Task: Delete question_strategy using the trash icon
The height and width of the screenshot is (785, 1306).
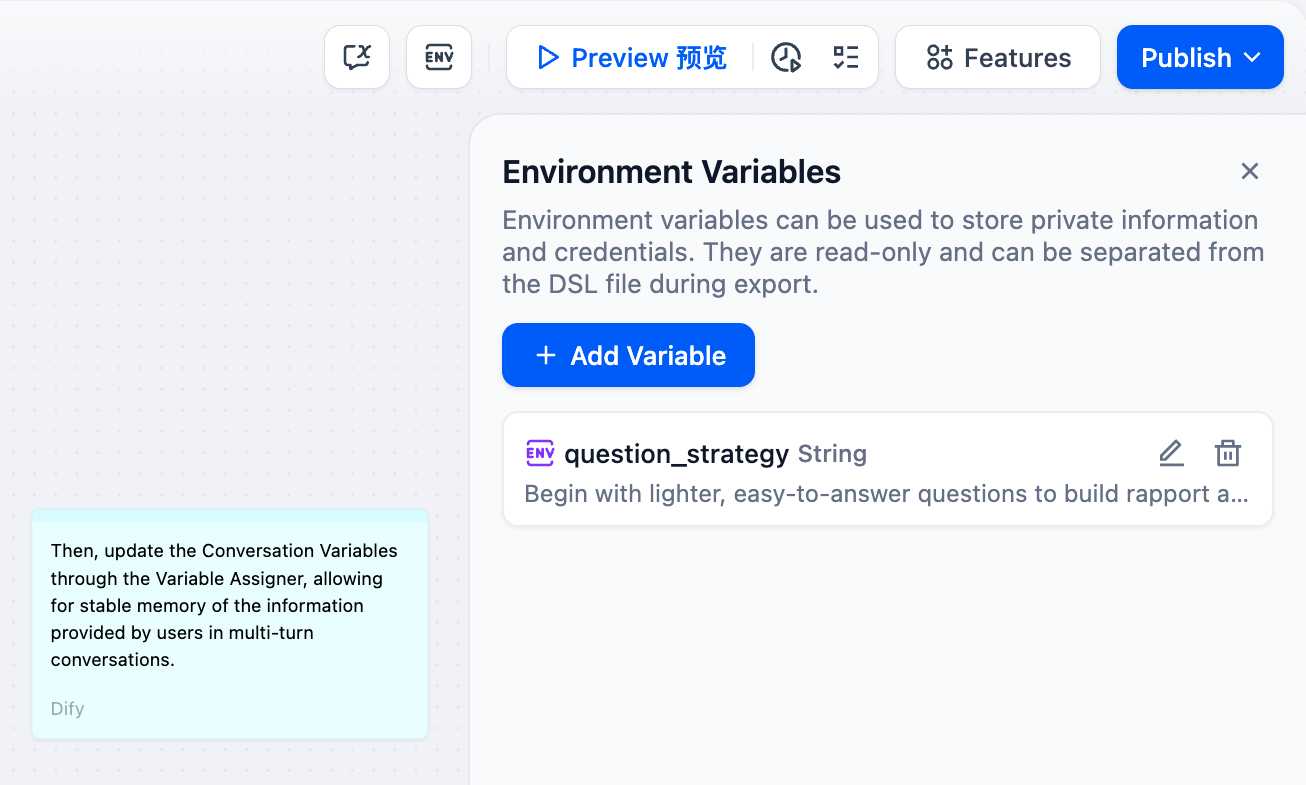Action: click(1228, 453)
